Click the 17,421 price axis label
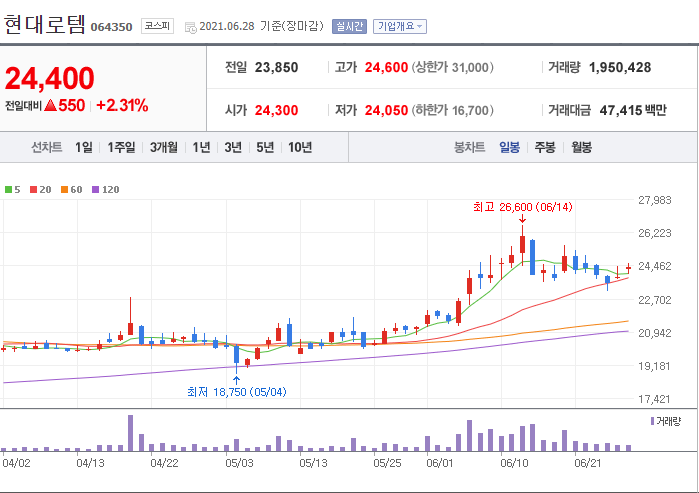 [654, 399]
